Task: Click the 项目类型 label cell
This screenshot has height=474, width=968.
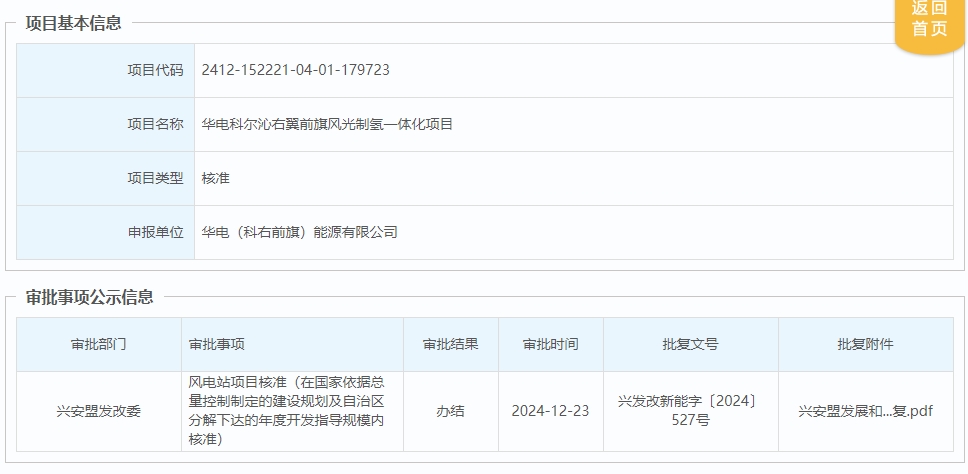Action: pos(106,179)
